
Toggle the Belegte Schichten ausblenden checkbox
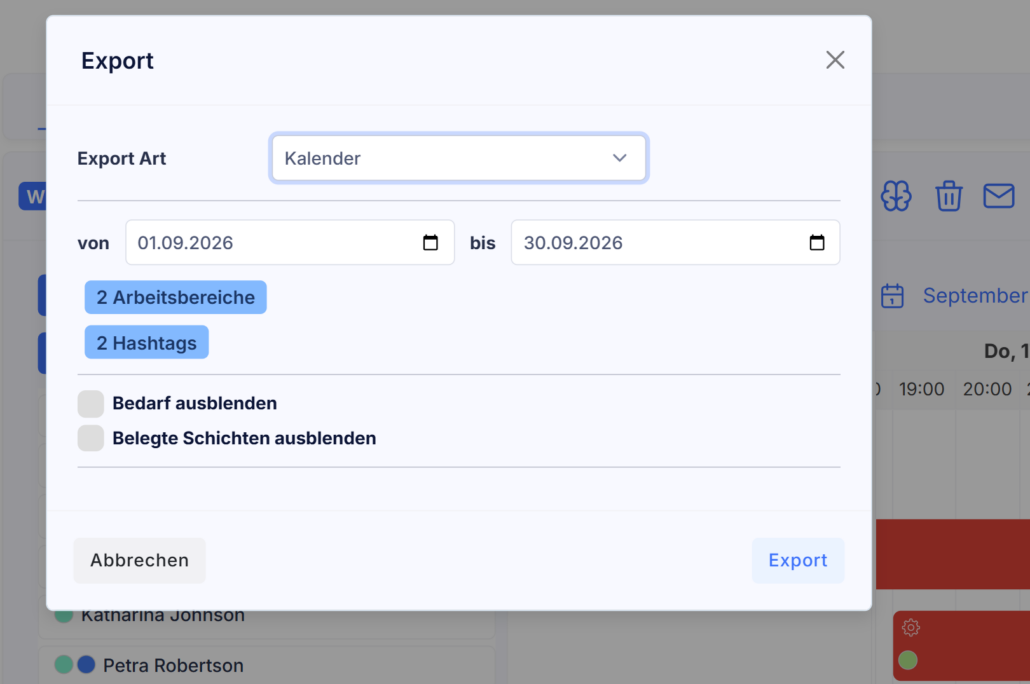(91, 438)
